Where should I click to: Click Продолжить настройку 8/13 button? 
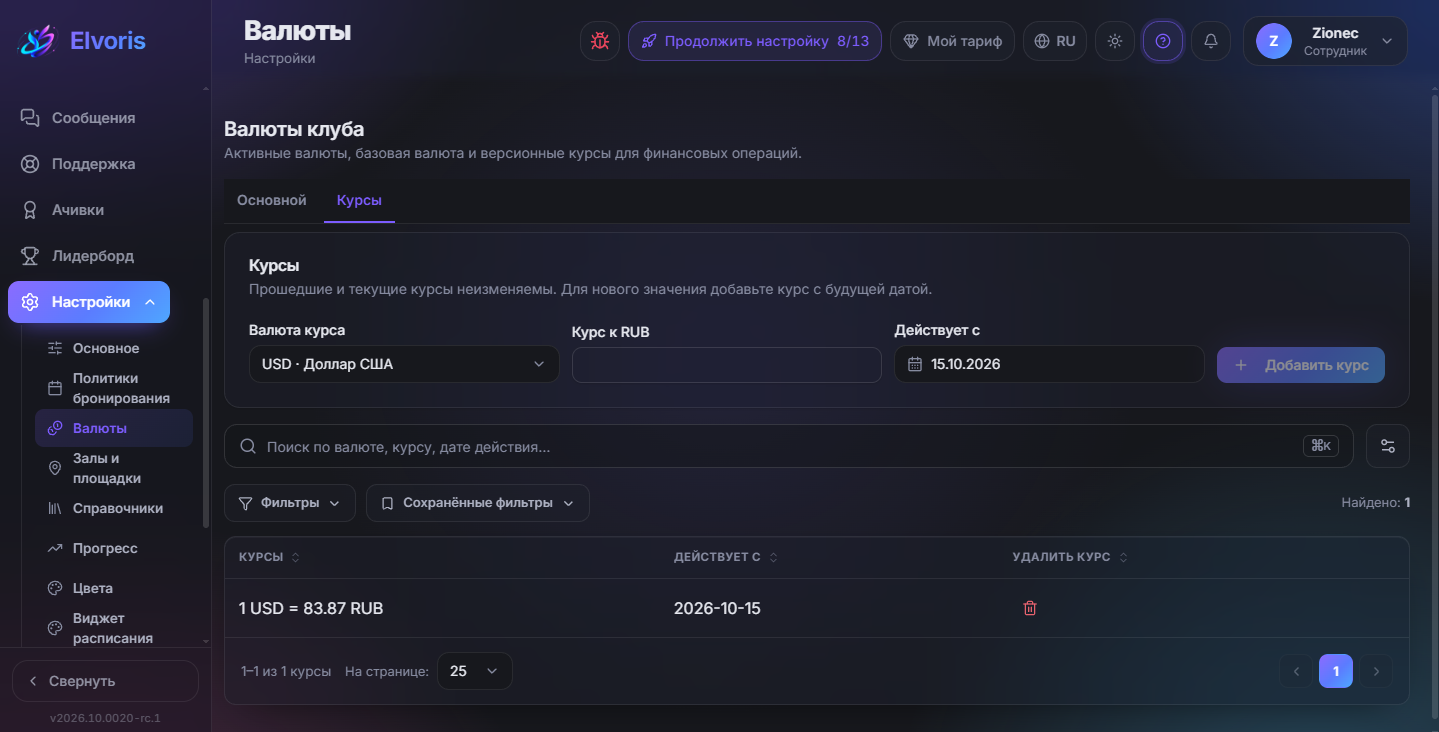[755, 41]
